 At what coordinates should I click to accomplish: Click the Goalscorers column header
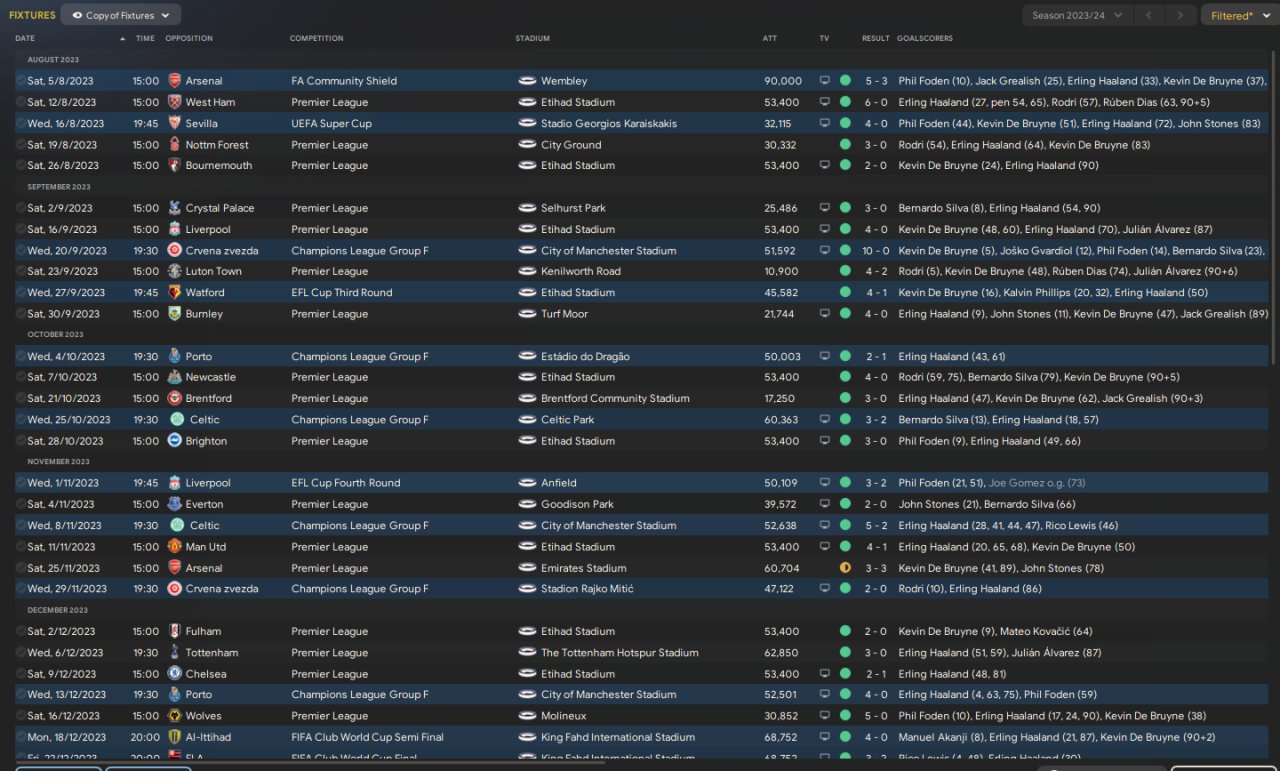[925, 38]
